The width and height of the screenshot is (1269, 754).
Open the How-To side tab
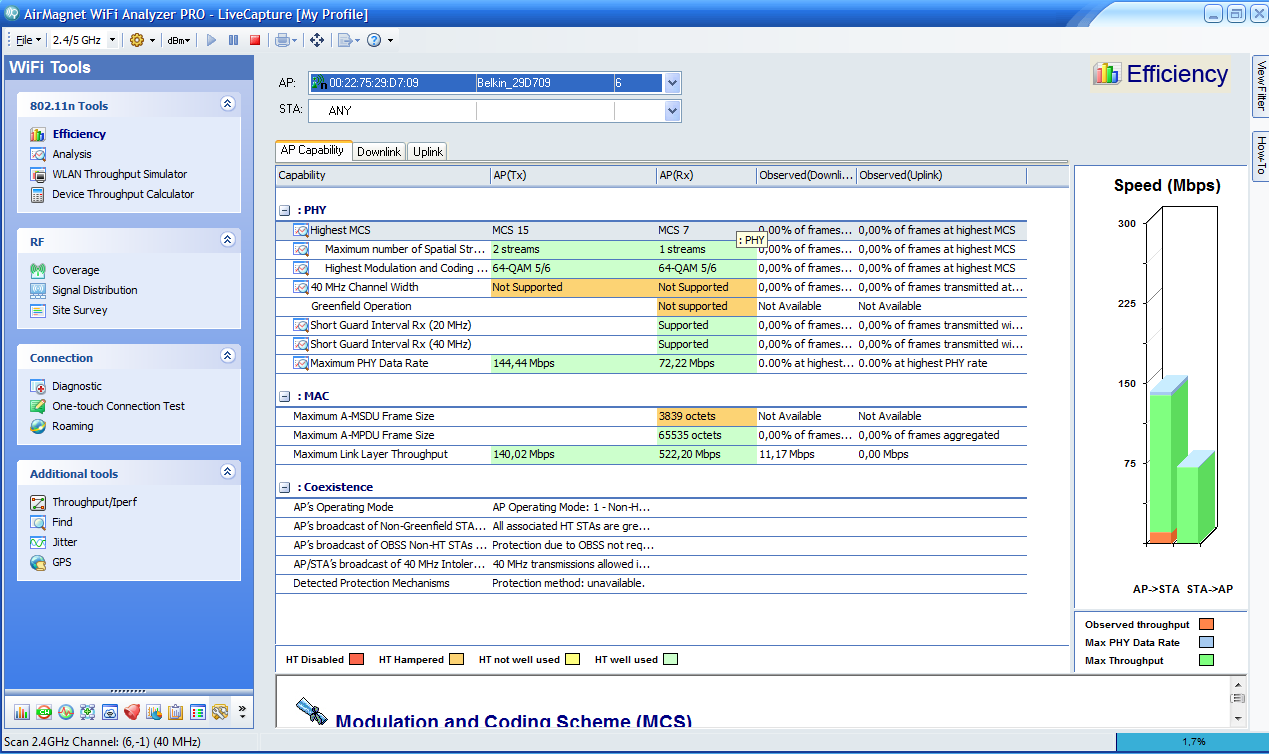1260,156
